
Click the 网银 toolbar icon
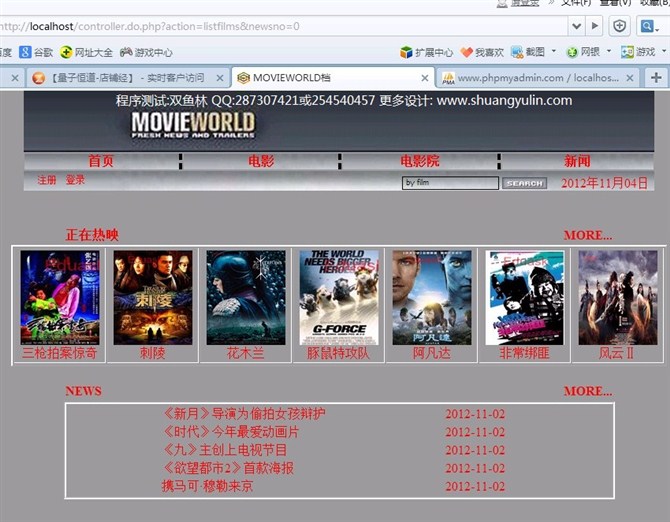tap(583, 52)
